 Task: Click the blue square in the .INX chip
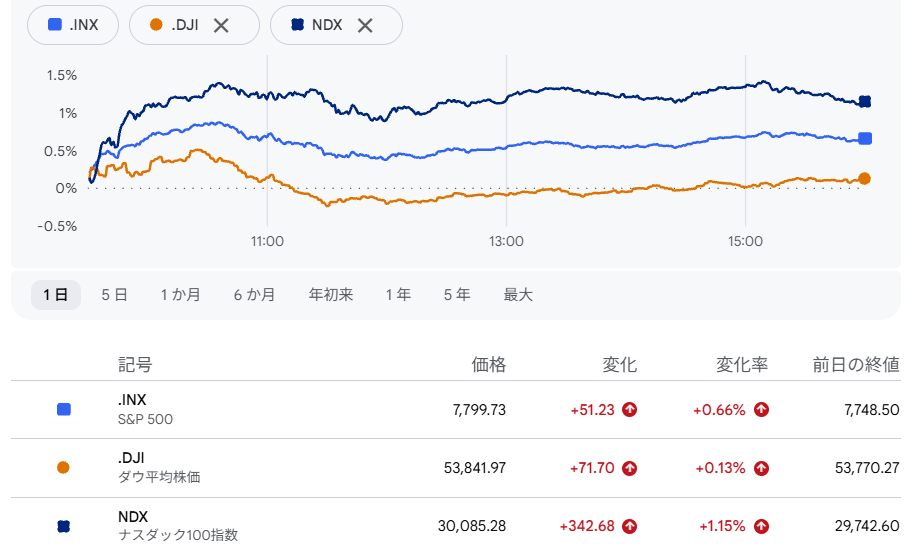click(x=55, y=24)
